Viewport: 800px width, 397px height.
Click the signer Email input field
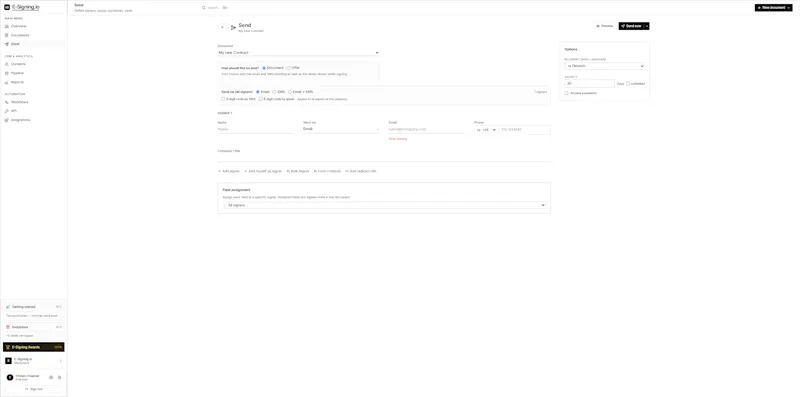coord(427,130)
